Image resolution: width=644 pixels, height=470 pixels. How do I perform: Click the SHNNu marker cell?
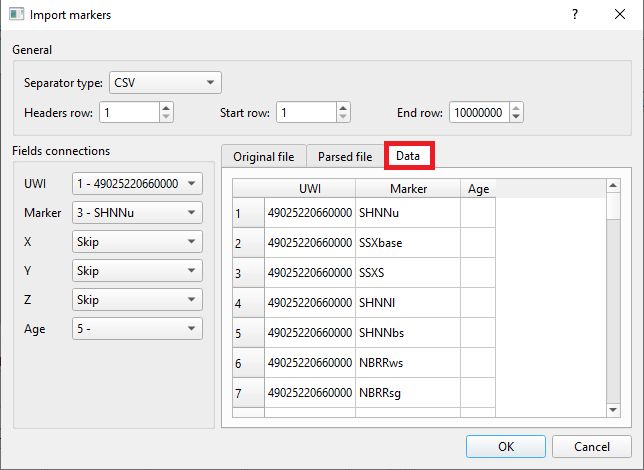pyautogui.click(x=408, y=213)
